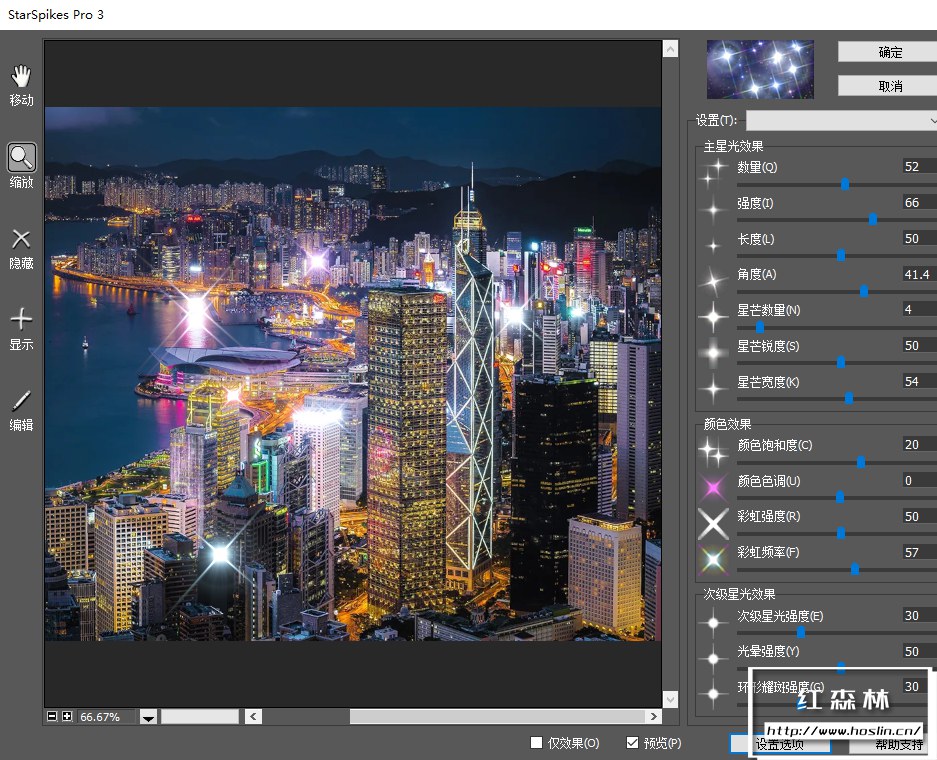Click the 次级星光强度(E) icon

[713, 622]
